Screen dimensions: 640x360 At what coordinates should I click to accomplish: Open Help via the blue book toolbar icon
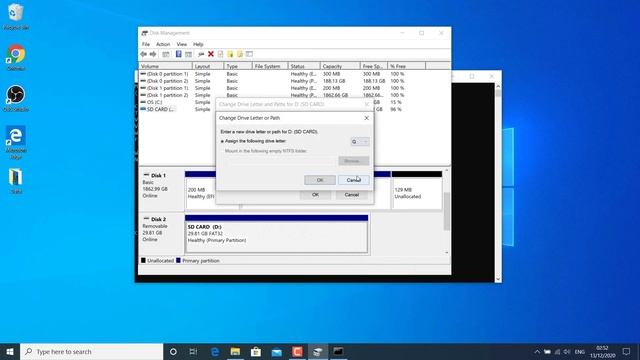pos(178,54)
